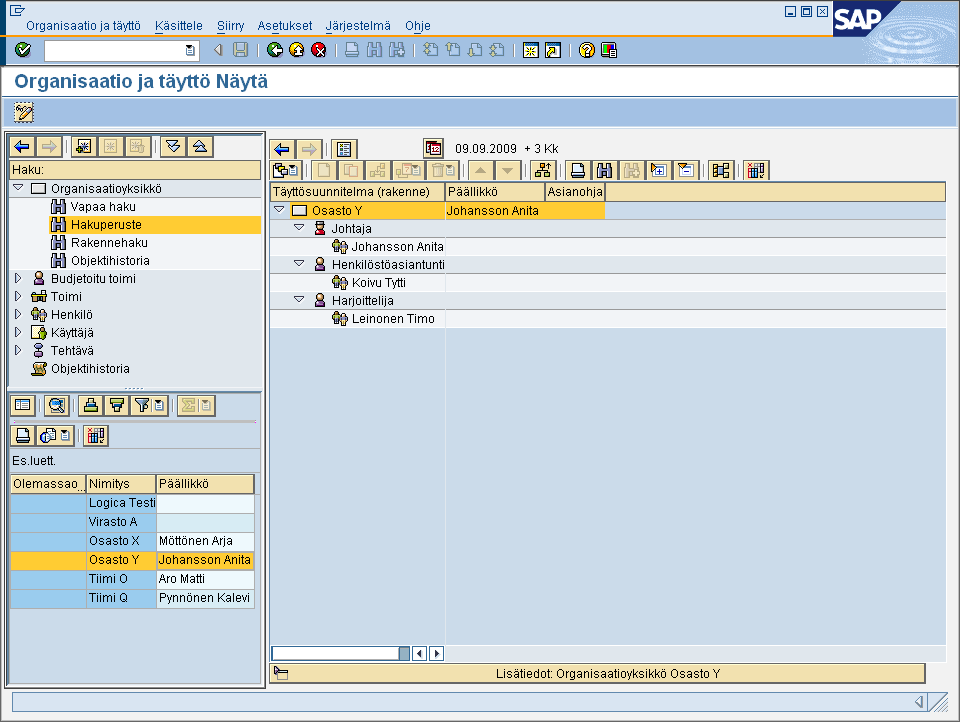The width and height of the screenshot is (960, 722).
Task: Select the Vapaa haku search option
Action: [103, 207]
